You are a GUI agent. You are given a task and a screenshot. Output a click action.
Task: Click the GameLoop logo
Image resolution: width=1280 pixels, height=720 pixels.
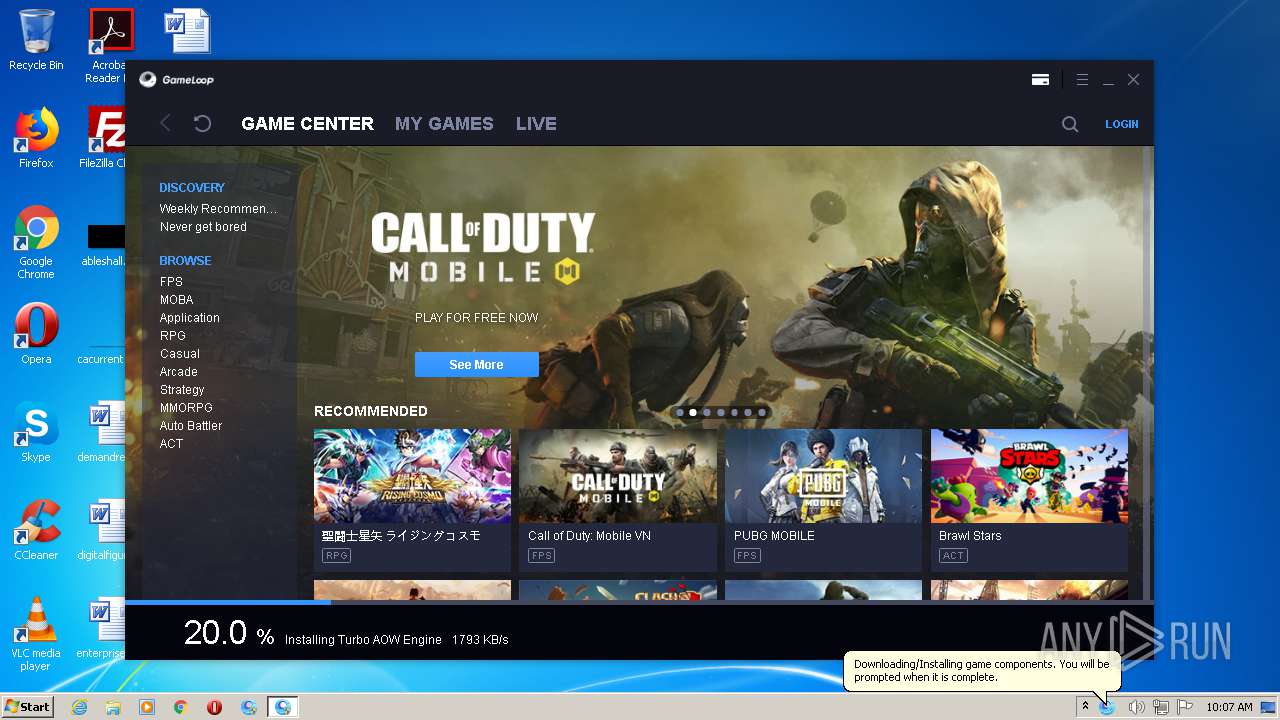pyautogui.click(x=176, y=80)
